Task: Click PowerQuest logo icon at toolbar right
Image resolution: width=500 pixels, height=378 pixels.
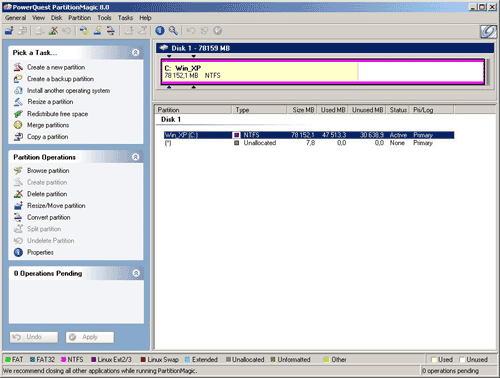Action: tap(488, 31)
